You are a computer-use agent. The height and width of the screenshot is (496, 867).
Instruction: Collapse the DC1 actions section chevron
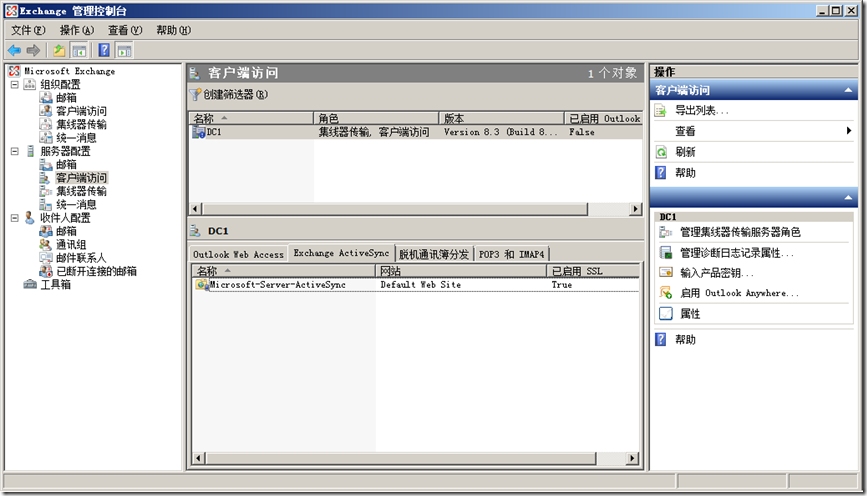coord(848,197)
